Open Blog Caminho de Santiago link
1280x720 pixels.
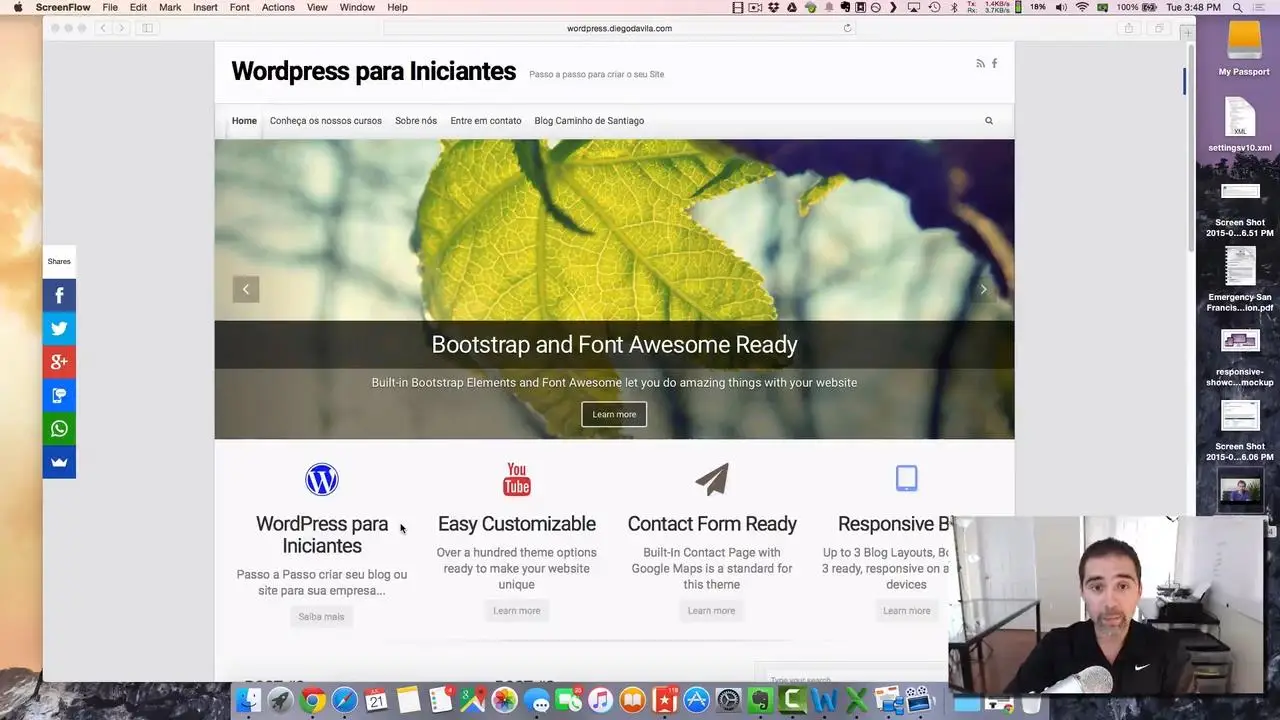(x=589, y=121)
